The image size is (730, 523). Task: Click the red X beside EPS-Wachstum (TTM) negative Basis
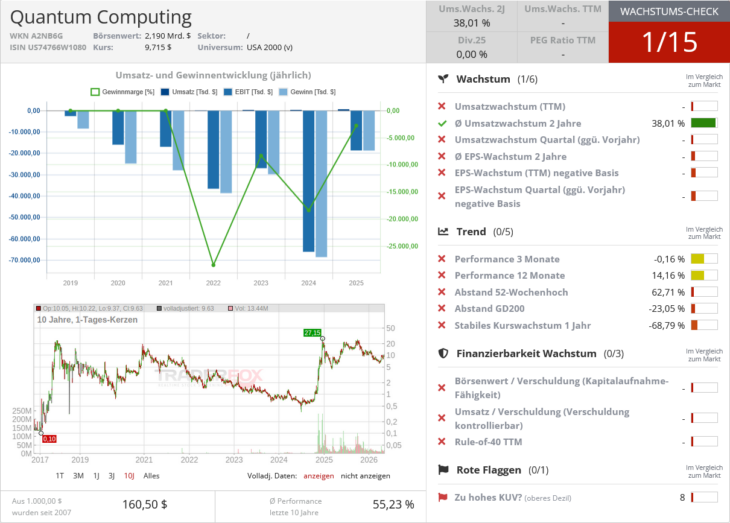[x=442, y=173]
